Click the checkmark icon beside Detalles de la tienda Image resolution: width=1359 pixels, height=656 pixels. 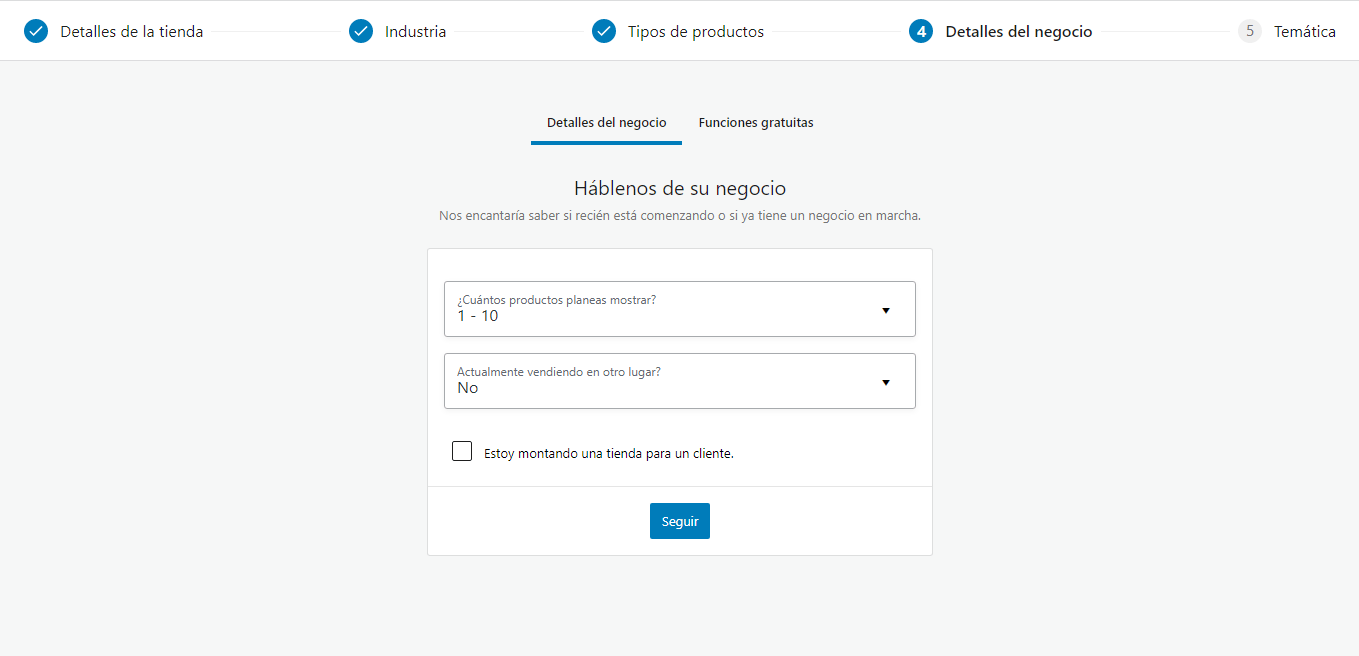tap(36, 31)
